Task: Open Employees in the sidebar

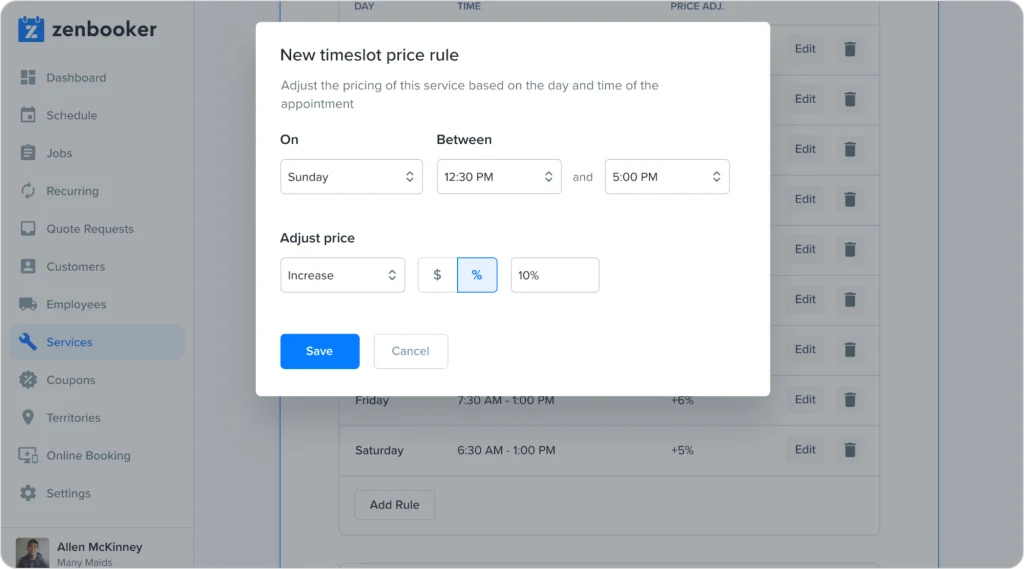Action: (x=97, y=304)
